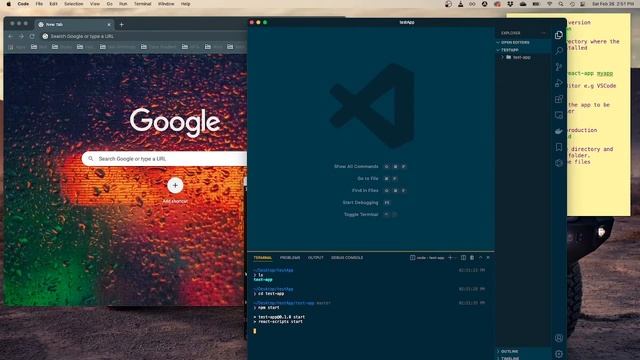Click the Apple menu icon

coord(9,4)
